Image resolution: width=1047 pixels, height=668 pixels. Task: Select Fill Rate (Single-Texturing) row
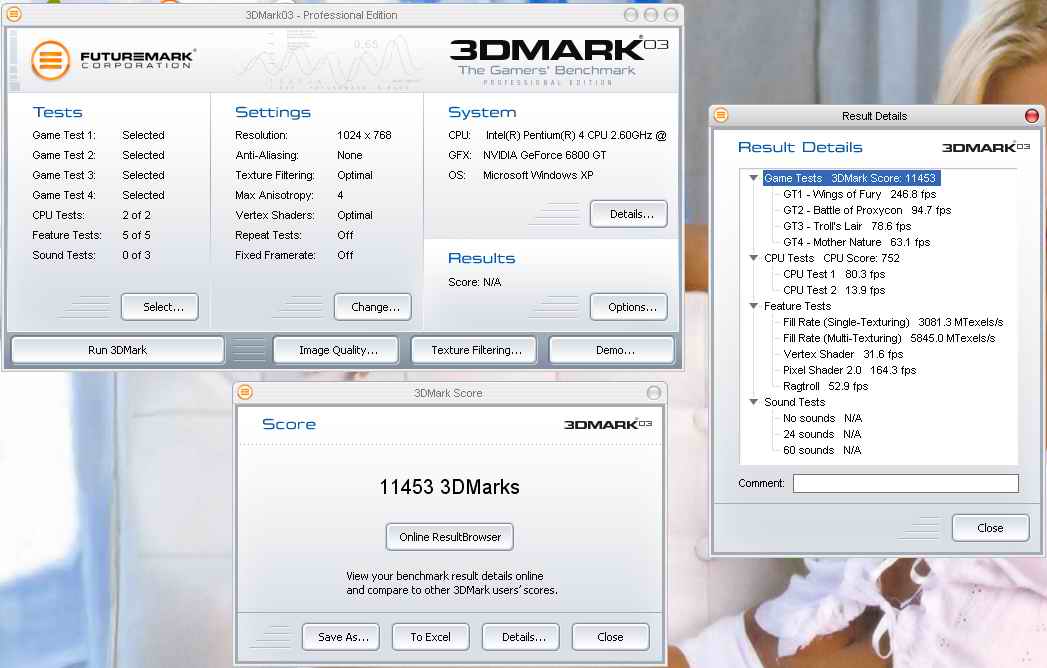[893, 323]
